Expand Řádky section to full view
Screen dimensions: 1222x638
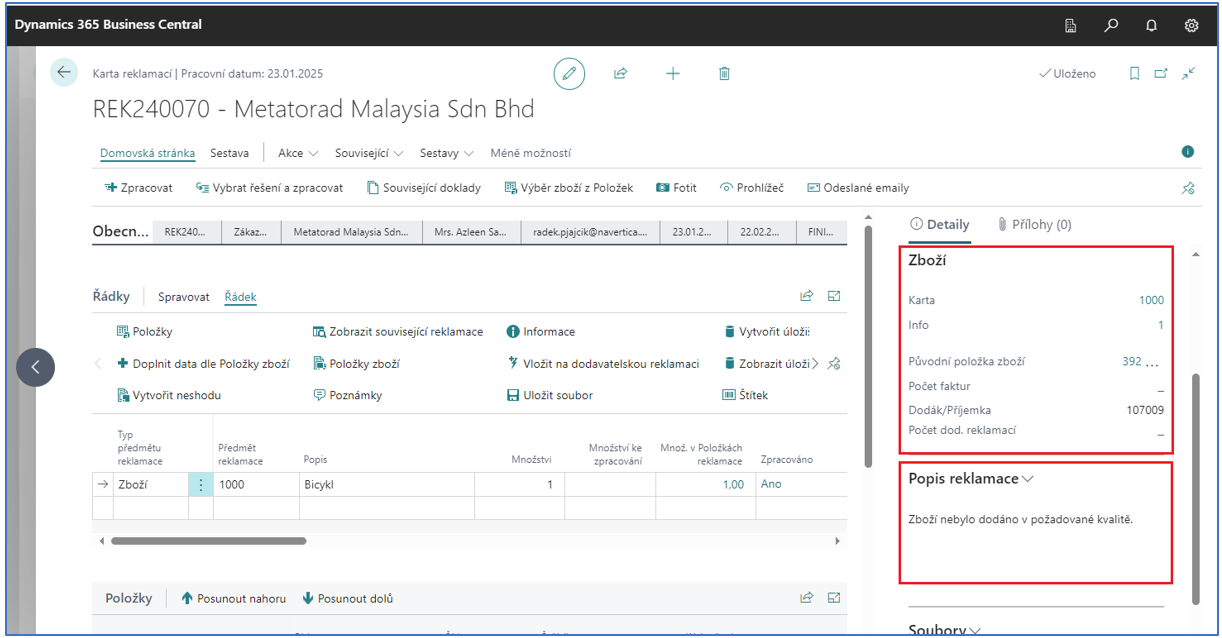click(x=834, y=296)
